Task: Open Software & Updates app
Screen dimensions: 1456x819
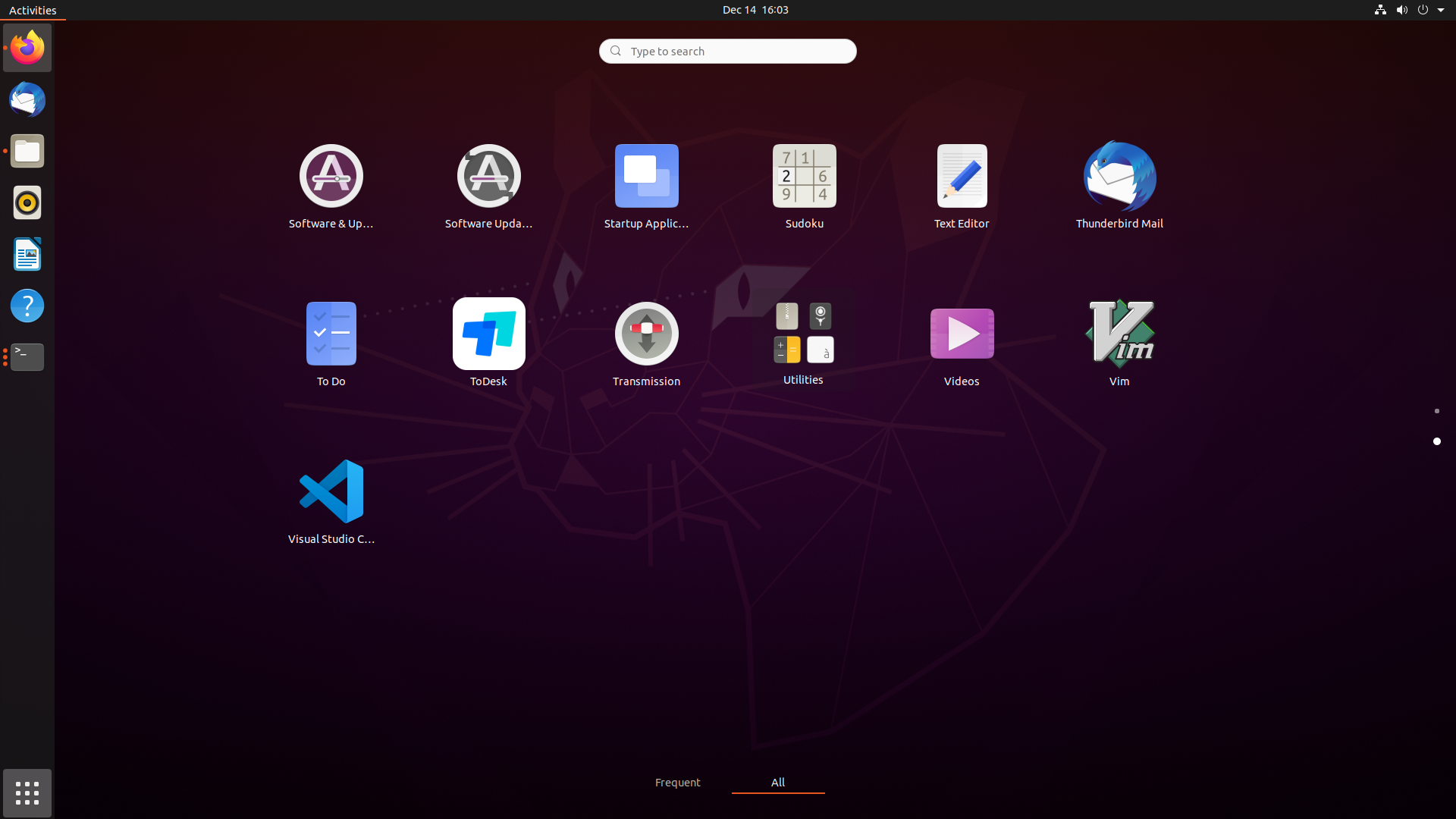Action: pos(331,187)
